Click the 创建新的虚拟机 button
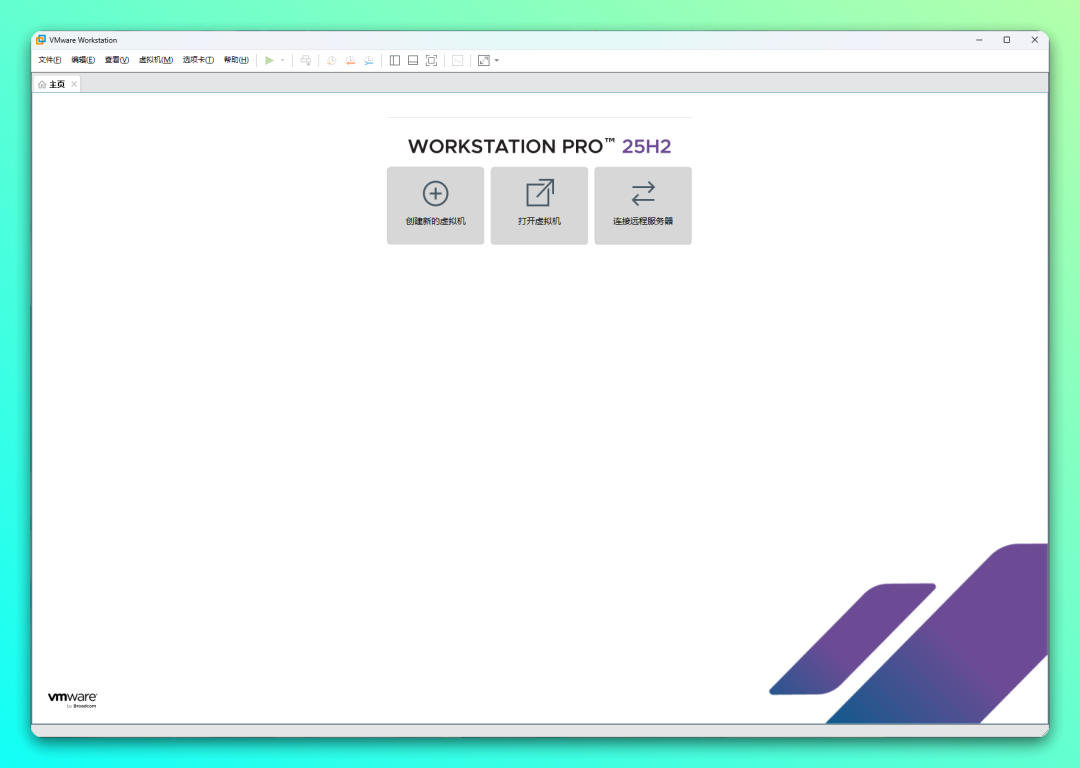 pos(435,205)
